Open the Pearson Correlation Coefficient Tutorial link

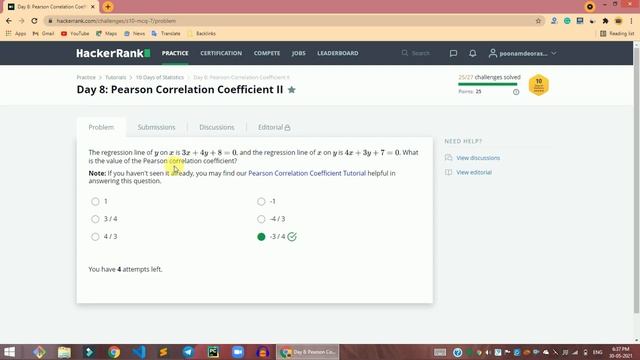pos(307,173)
